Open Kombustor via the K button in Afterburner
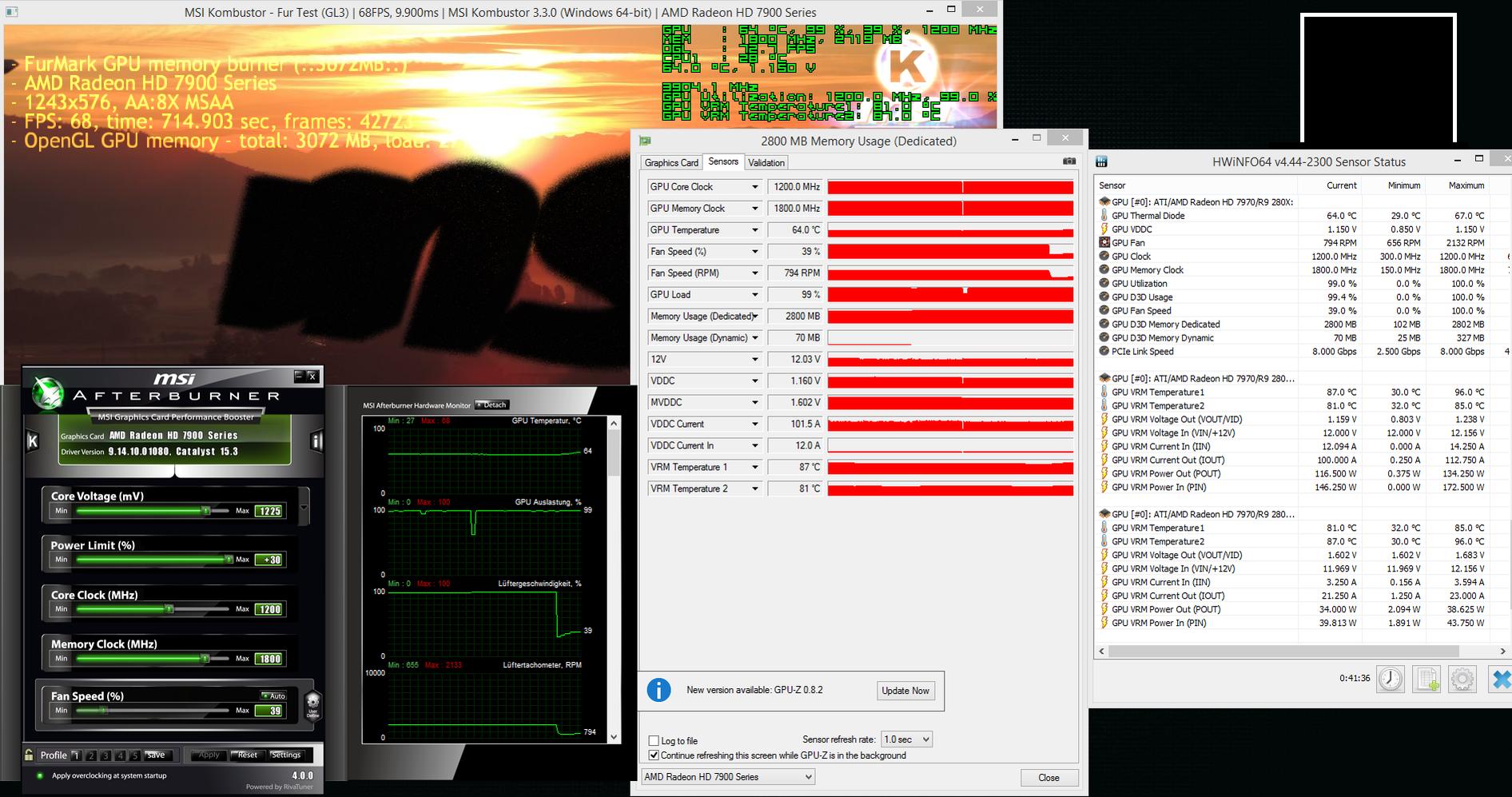 [33, 441]
